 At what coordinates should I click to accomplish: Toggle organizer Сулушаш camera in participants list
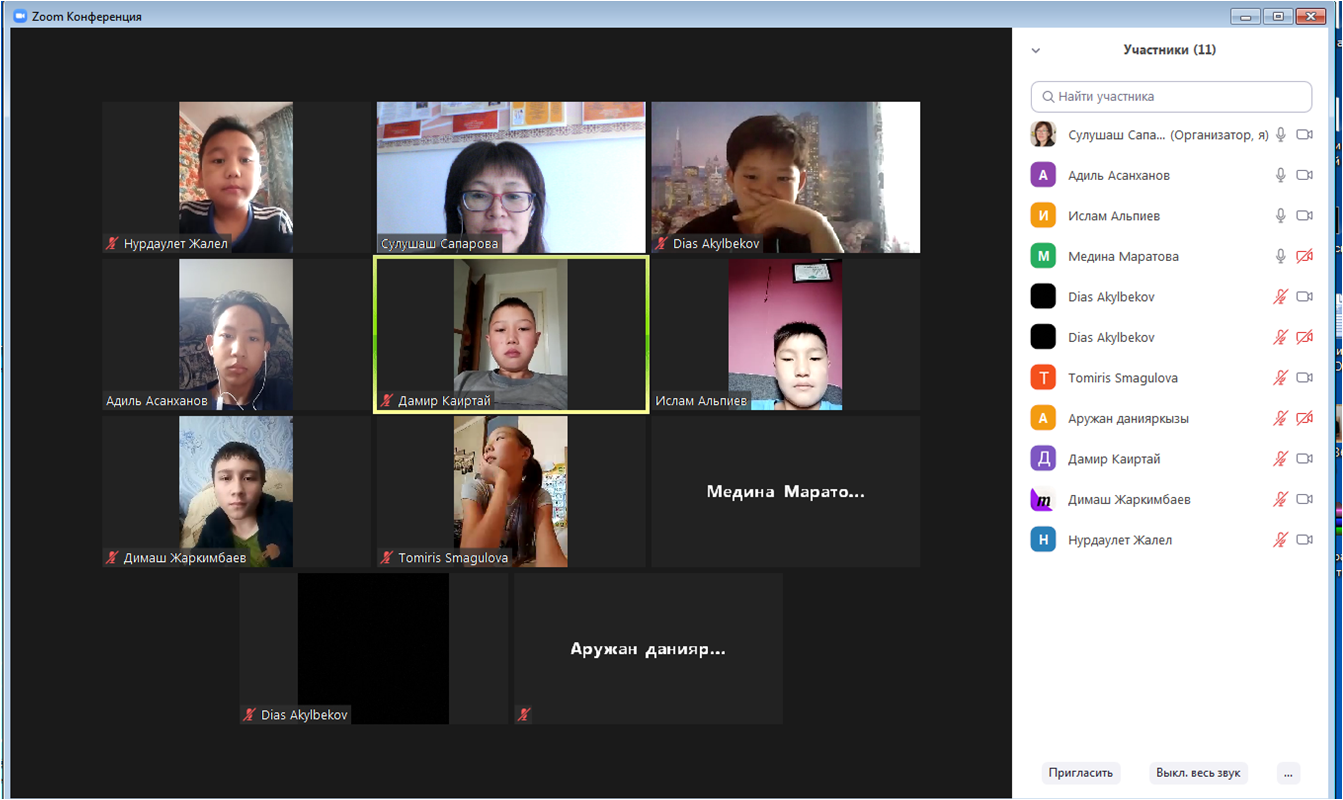click(1304, 135)
